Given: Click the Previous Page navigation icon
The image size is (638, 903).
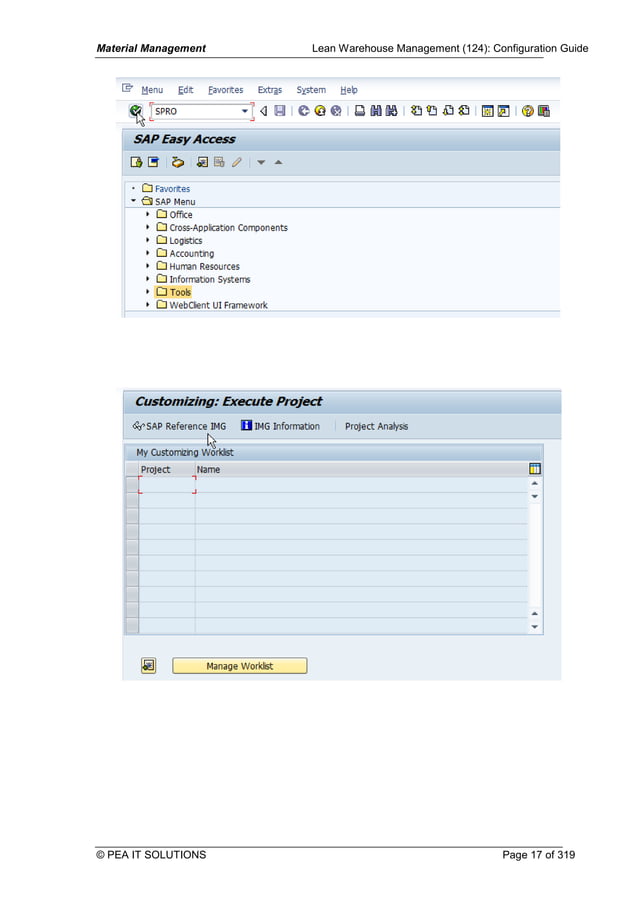Looking at the screenshot, I should 431,111.
